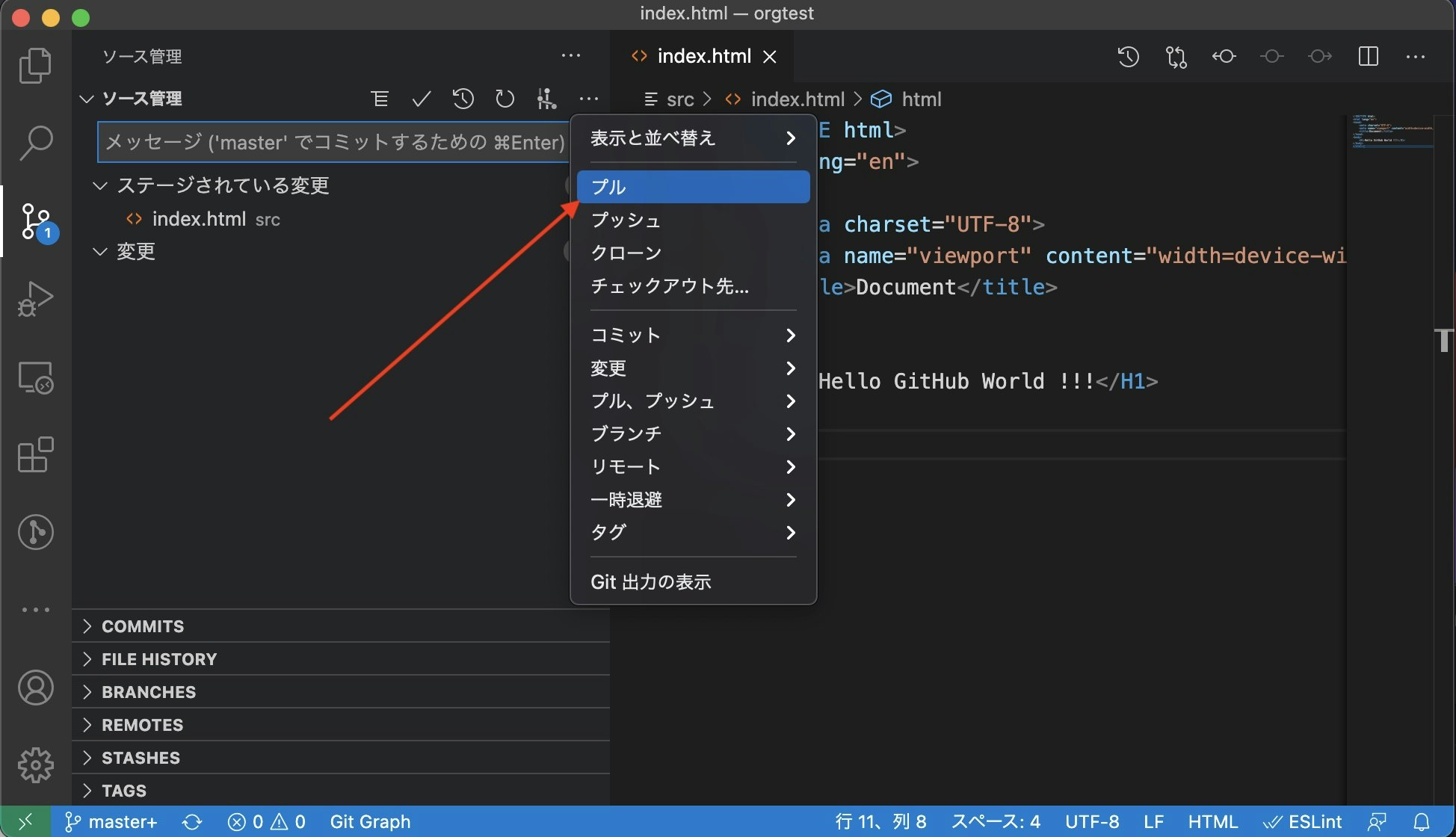This screenshot has width=1456, height=837.
Task: Click Git Graph in status bar
Action: pyautogui.click(x=370, y=822)
